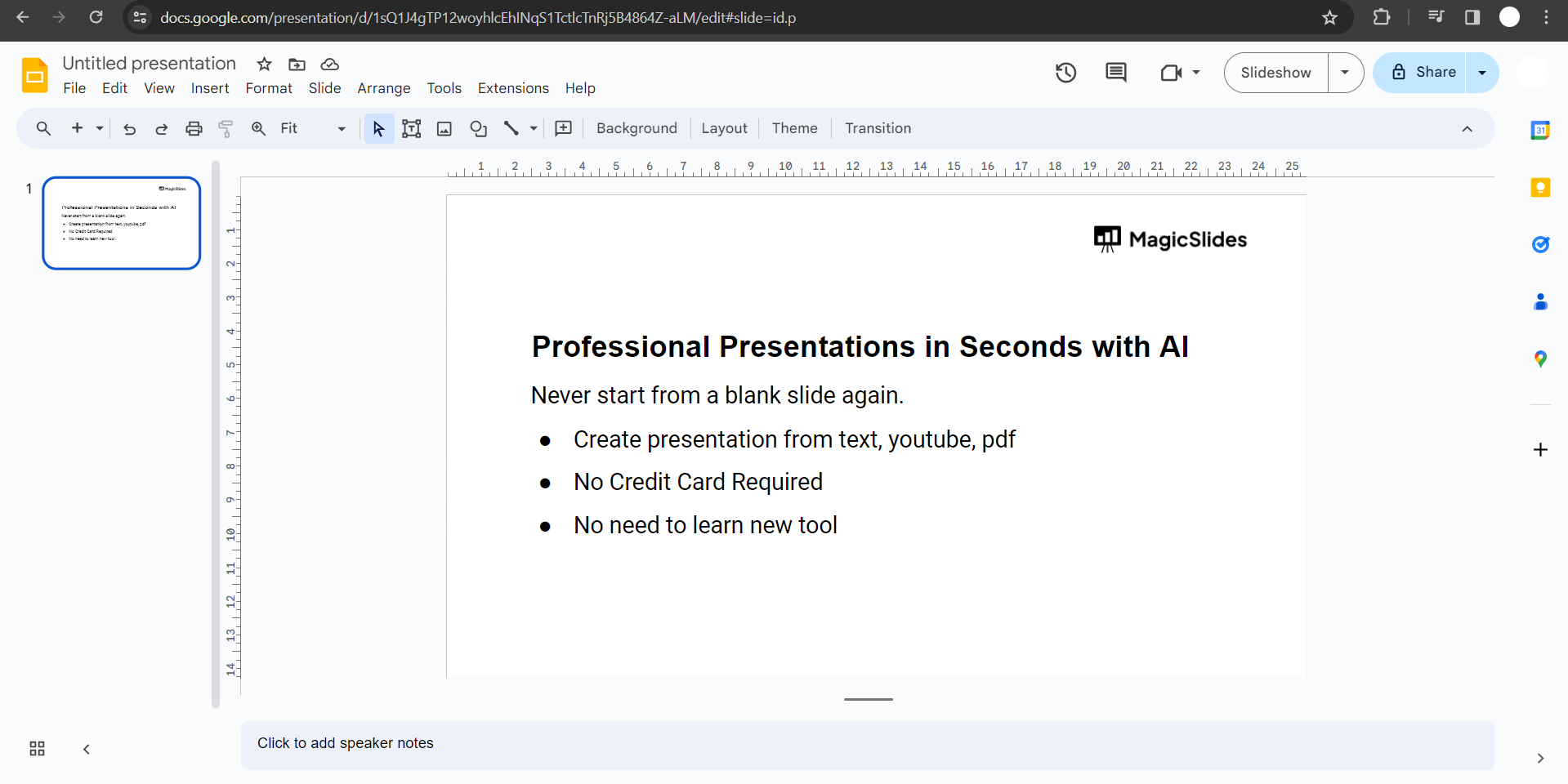
Task: Open comments panel icon
Action: coord(1115,73)
